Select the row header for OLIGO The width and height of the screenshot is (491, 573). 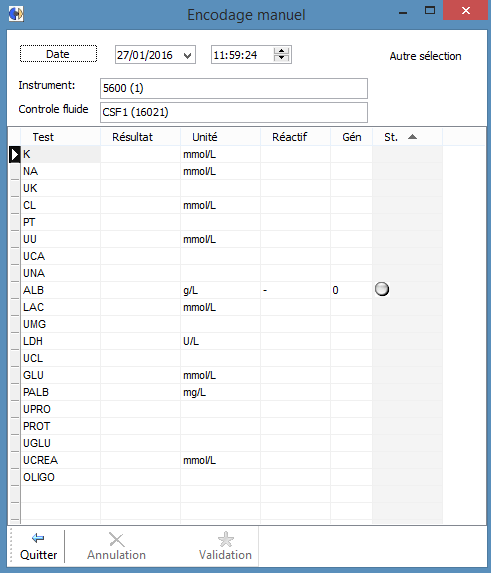point(15,477)
